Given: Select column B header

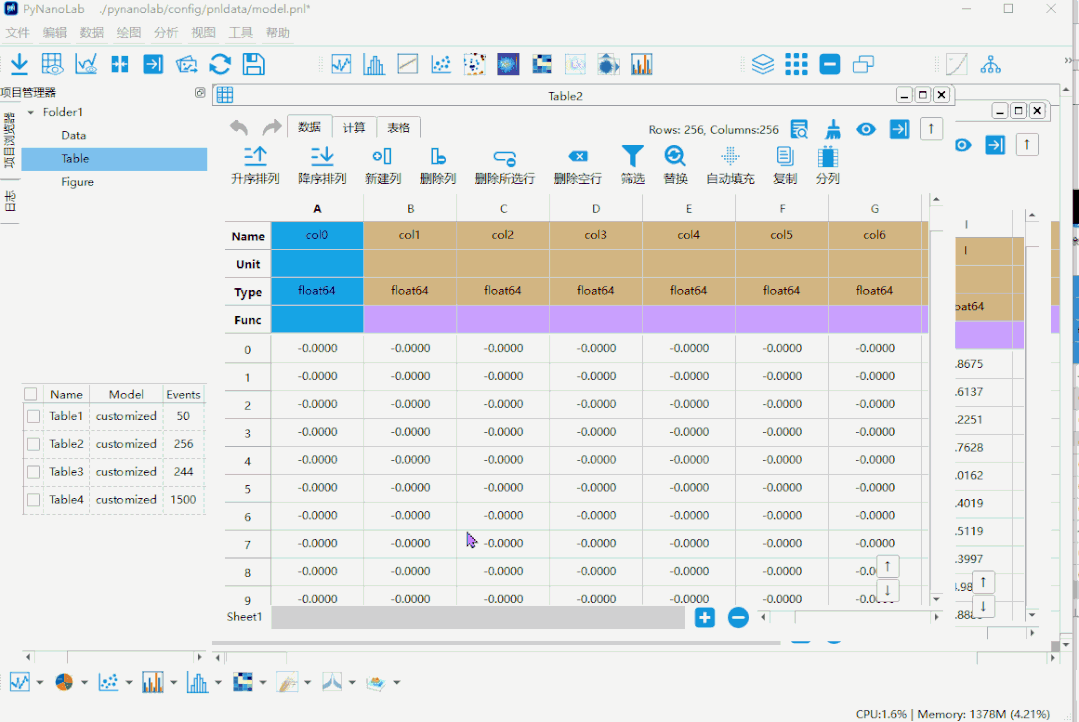Looking at the screenshot, I should pos(410,209).
